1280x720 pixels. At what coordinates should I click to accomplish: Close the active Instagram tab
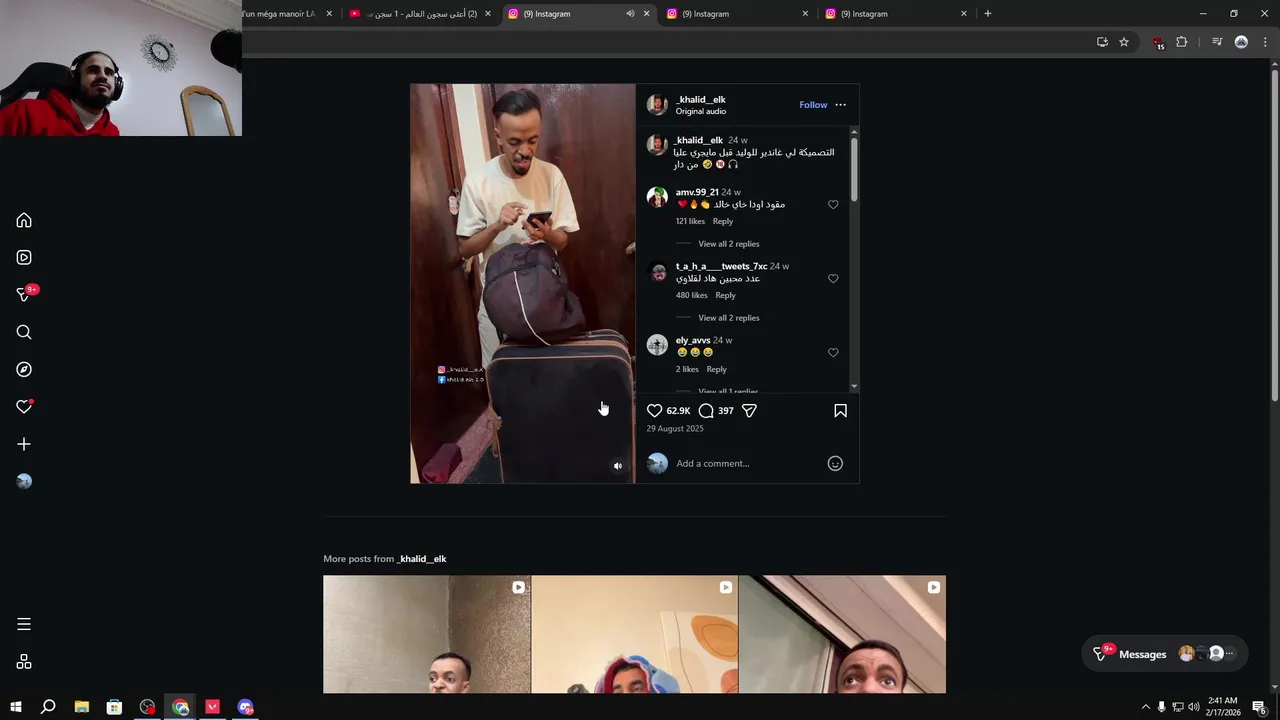[x=646, y=14]
